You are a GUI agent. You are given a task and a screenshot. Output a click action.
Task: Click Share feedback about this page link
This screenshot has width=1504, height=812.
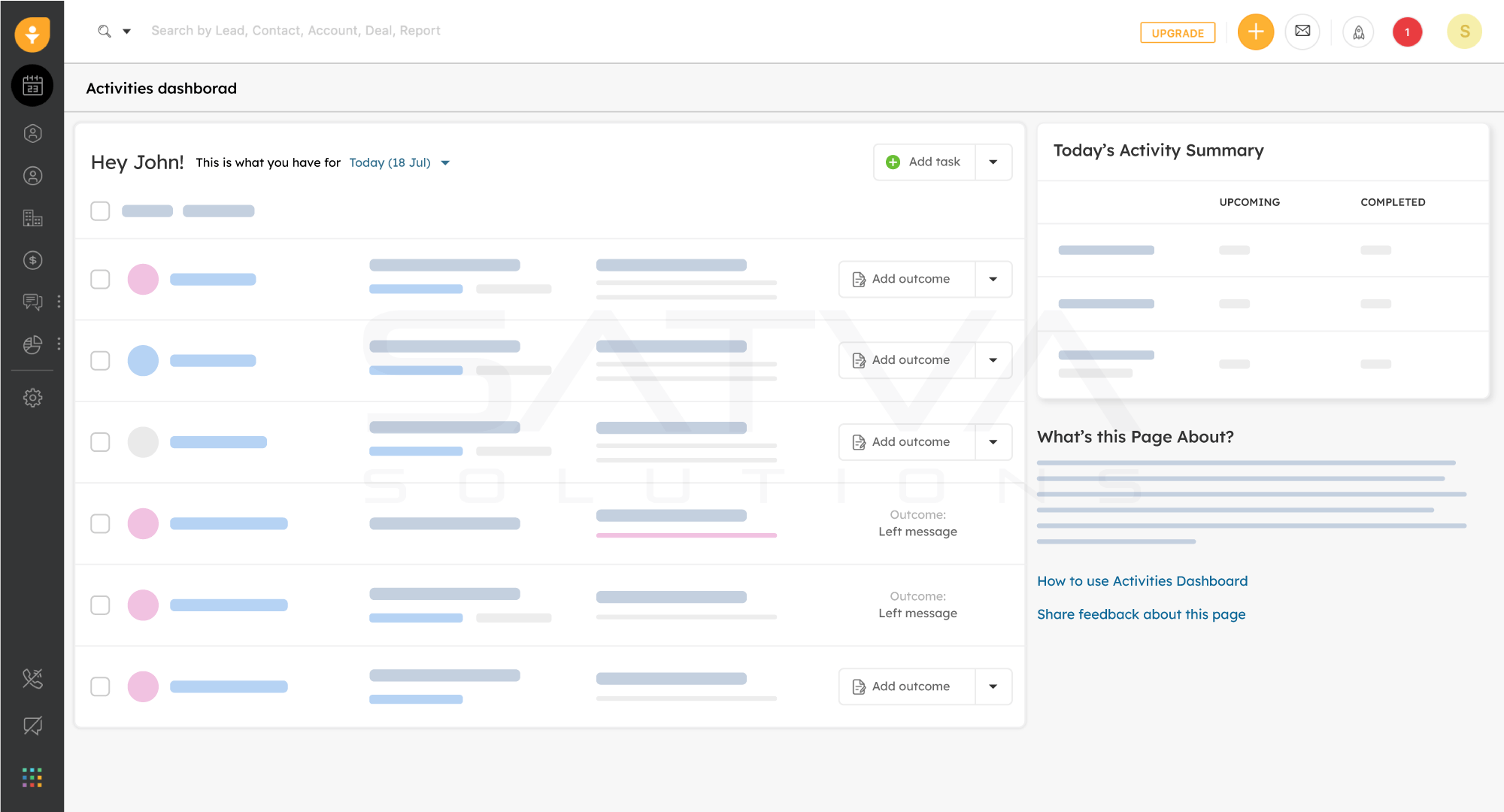point(1141,613)
